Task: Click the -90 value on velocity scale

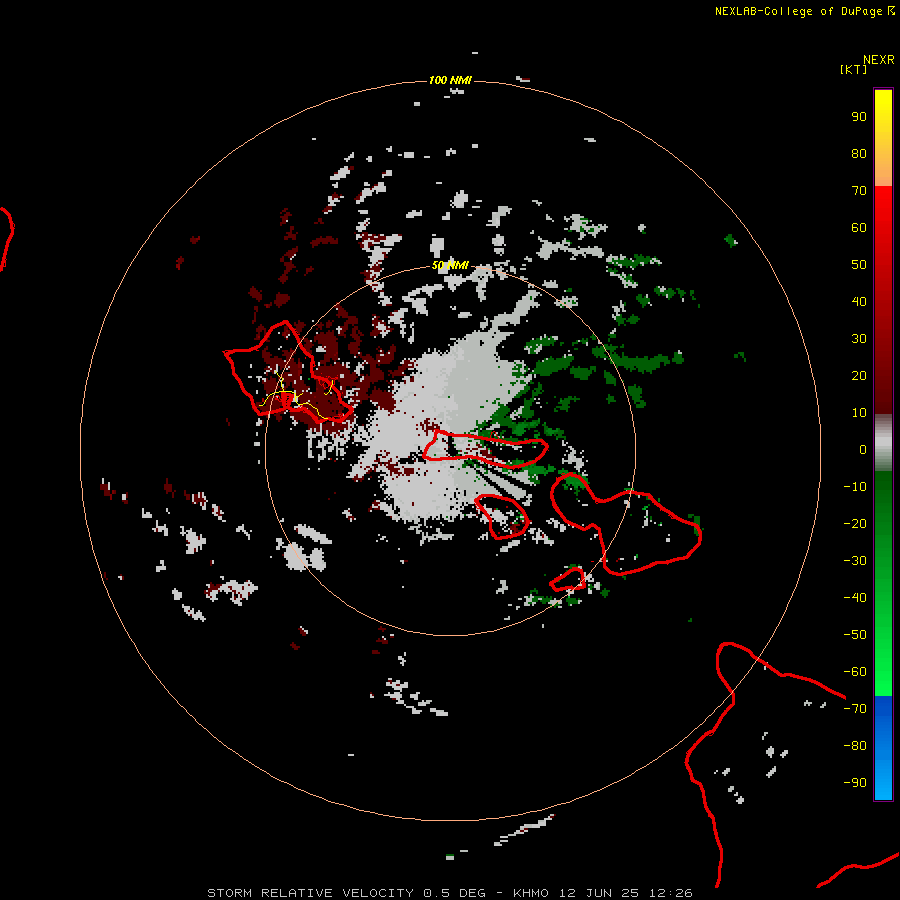Action: point(855,783)
